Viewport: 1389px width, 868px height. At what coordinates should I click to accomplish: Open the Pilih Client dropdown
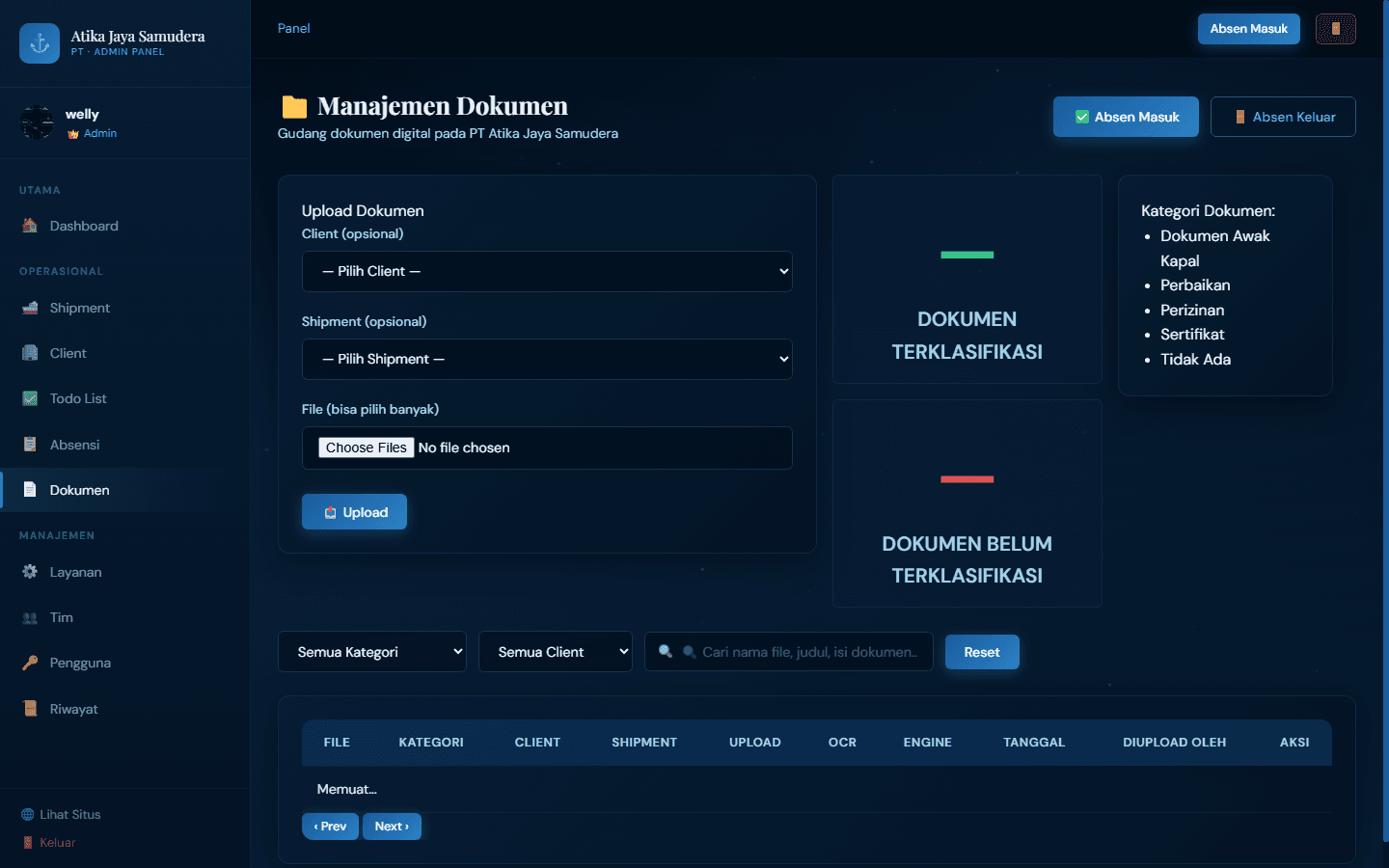(x=547, y=271)
